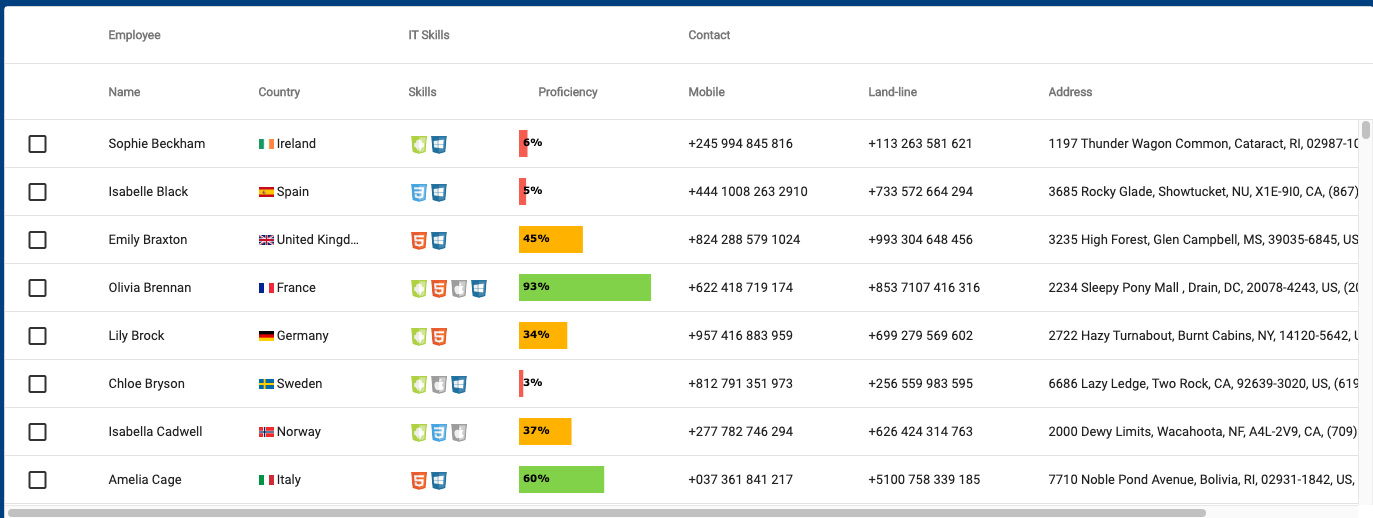Click the Android skill icon for Sophie Beckham
This screenshot has height=518, width=1373.
pyautogui.click(x=419, y=144)
